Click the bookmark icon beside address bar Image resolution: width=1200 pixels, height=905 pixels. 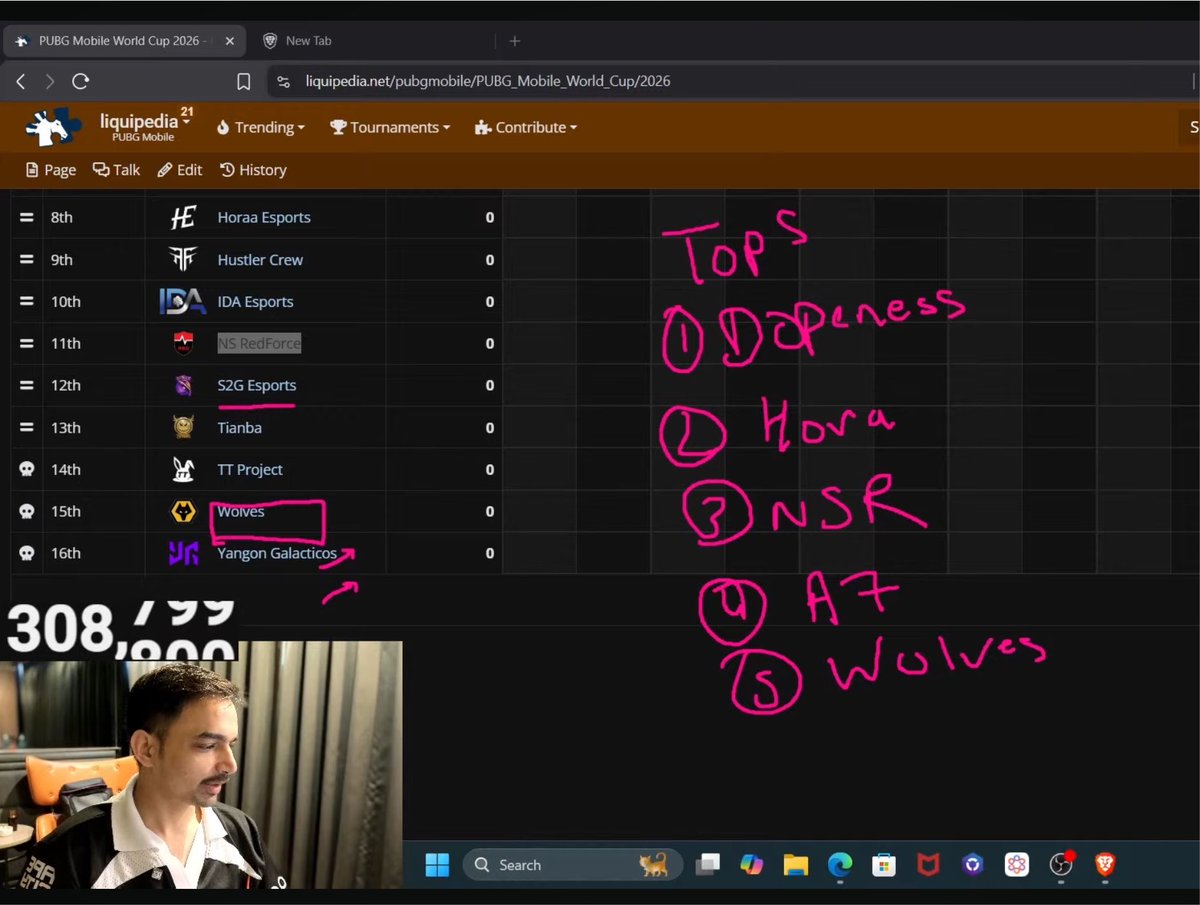[244, 81]
